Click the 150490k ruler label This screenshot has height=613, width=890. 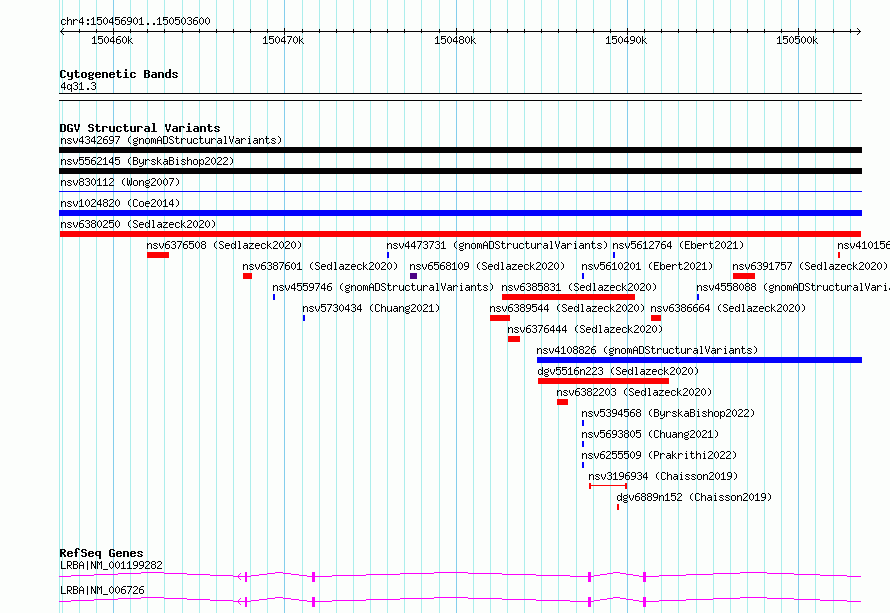pos(626,40)
